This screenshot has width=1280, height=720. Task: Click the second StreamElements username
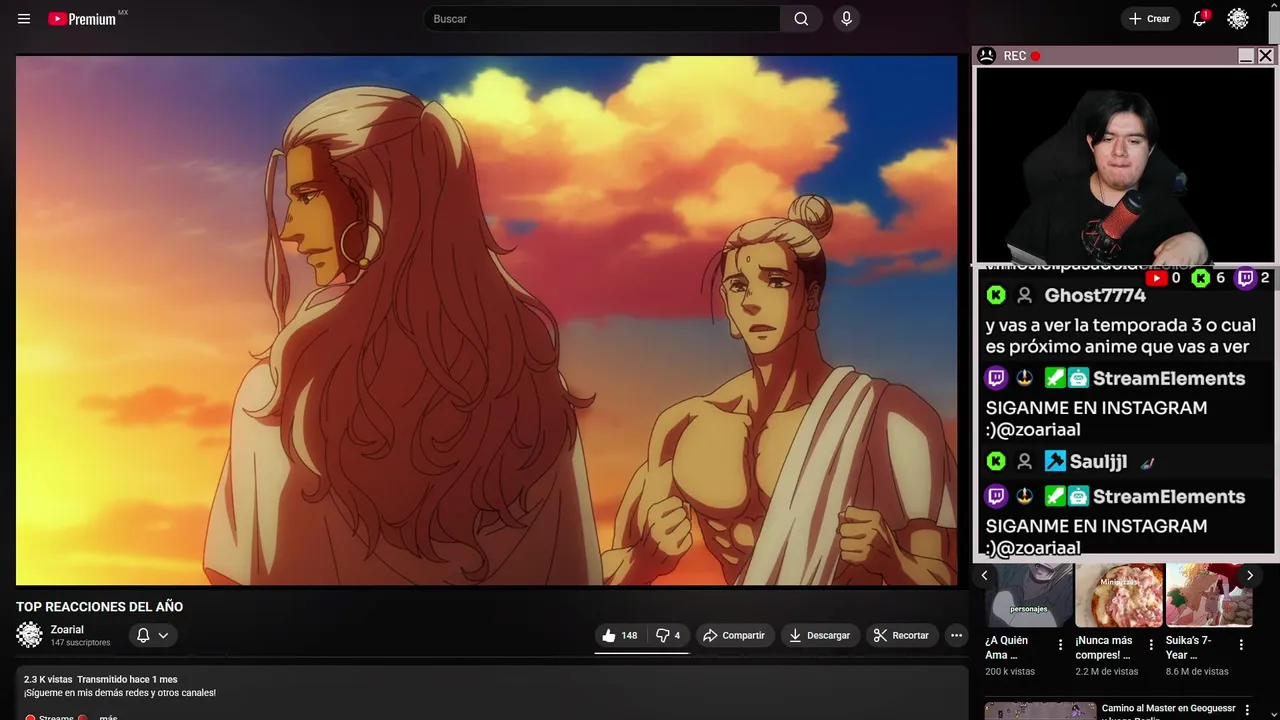[x=1169, y=496]
